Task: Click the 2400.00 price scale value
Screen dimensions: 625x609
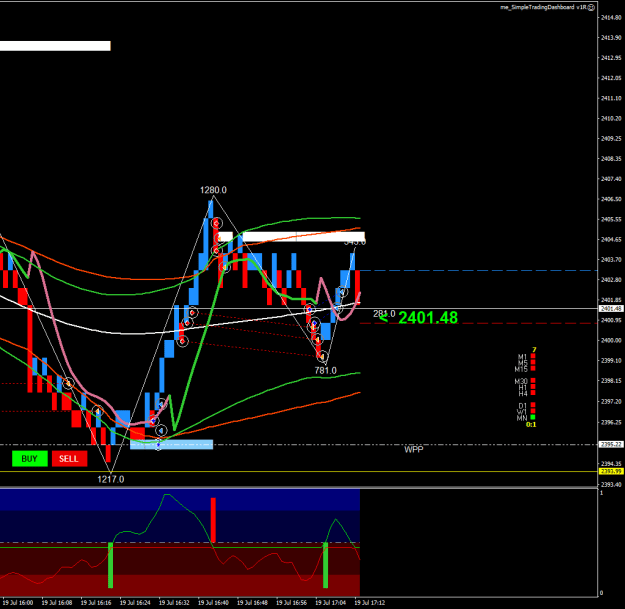Action: click(x=611, y=340)
